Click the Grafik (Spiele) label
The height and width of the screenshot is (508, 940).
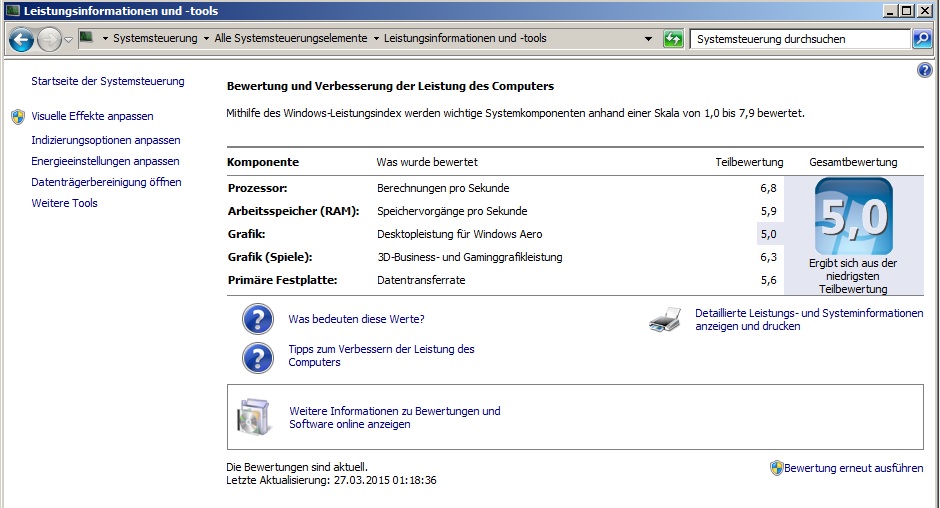(270, 257)
